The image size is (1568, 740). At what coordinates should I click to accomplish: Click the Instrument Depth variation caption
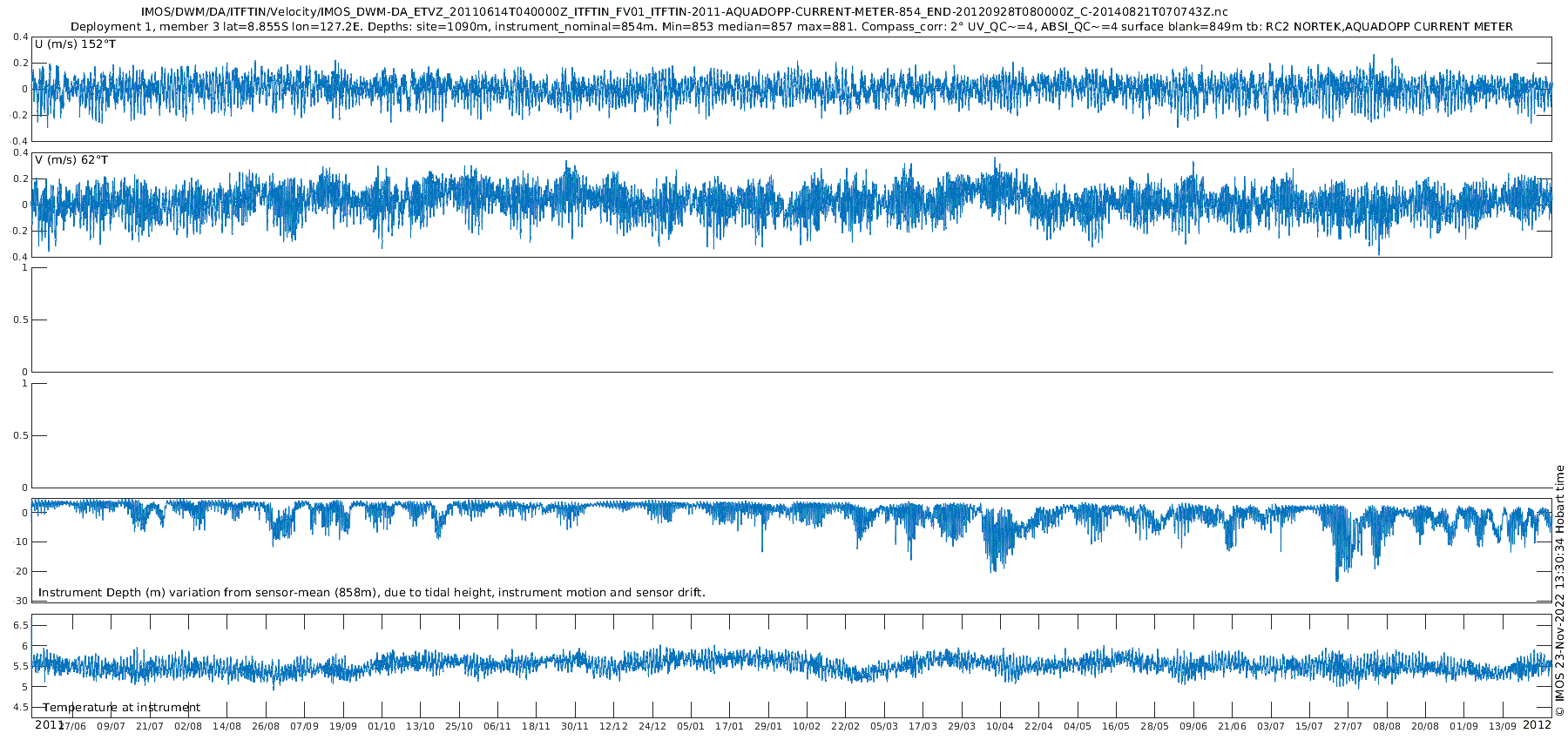point(372,592)
